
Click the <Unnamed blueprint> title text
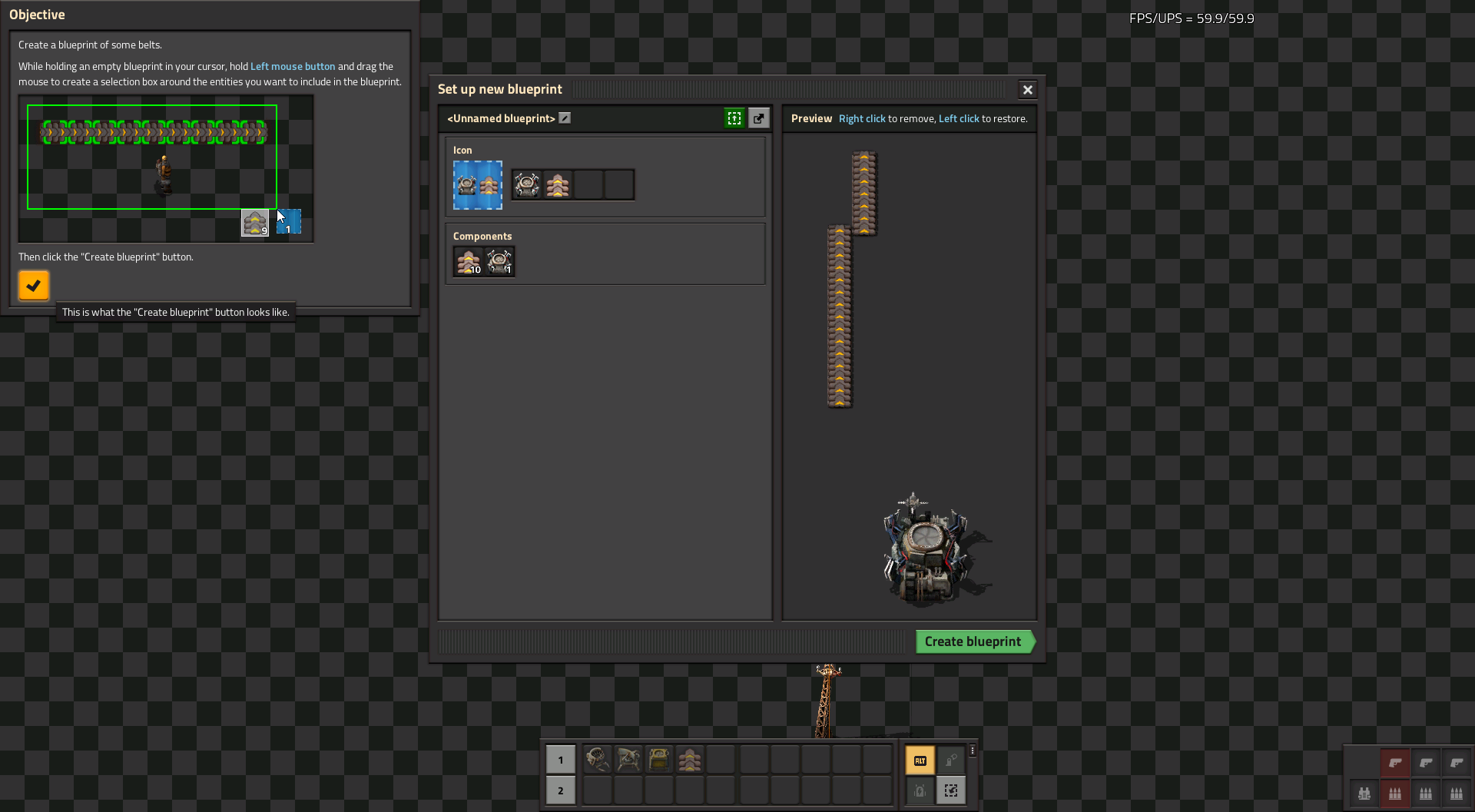(x=501, y=118)
